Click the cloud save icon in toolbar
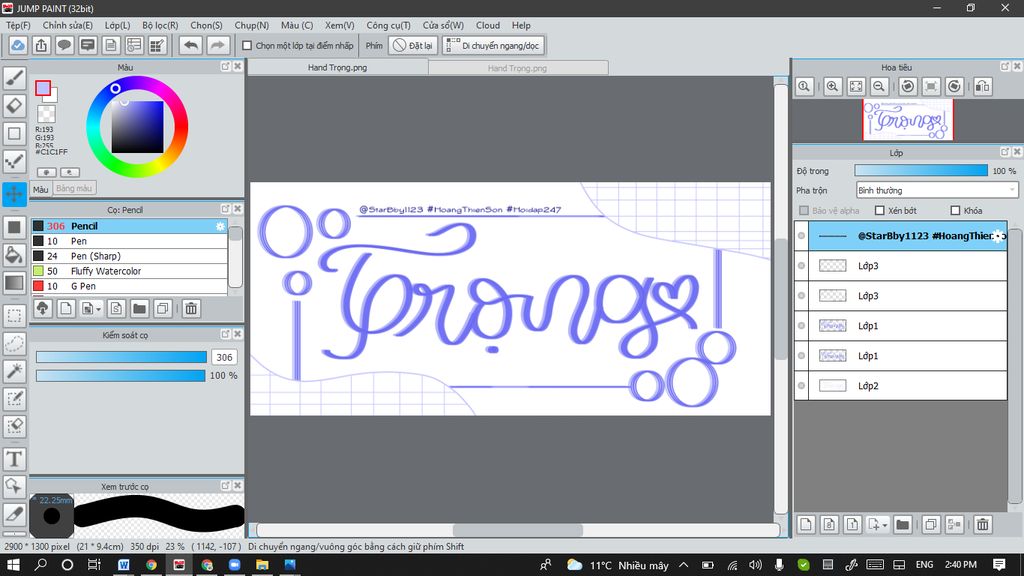Image resolution: width=1024 pixels, height=576 pixels. 18,46
